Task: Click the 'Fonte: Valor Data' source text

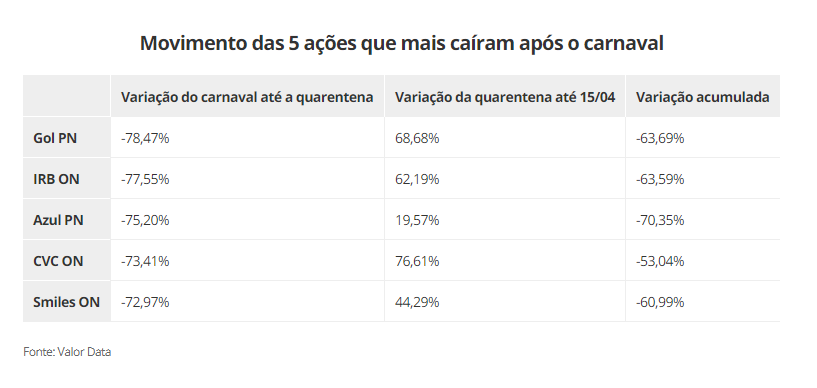Action: click(x=67, y=352)
